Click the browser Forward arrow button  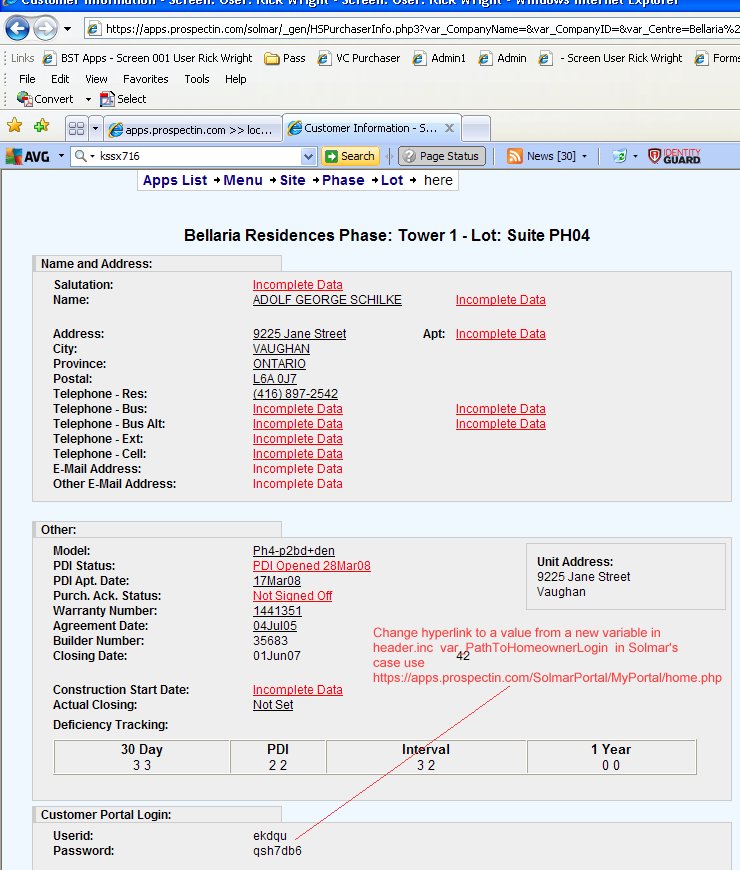pos(45,28)
